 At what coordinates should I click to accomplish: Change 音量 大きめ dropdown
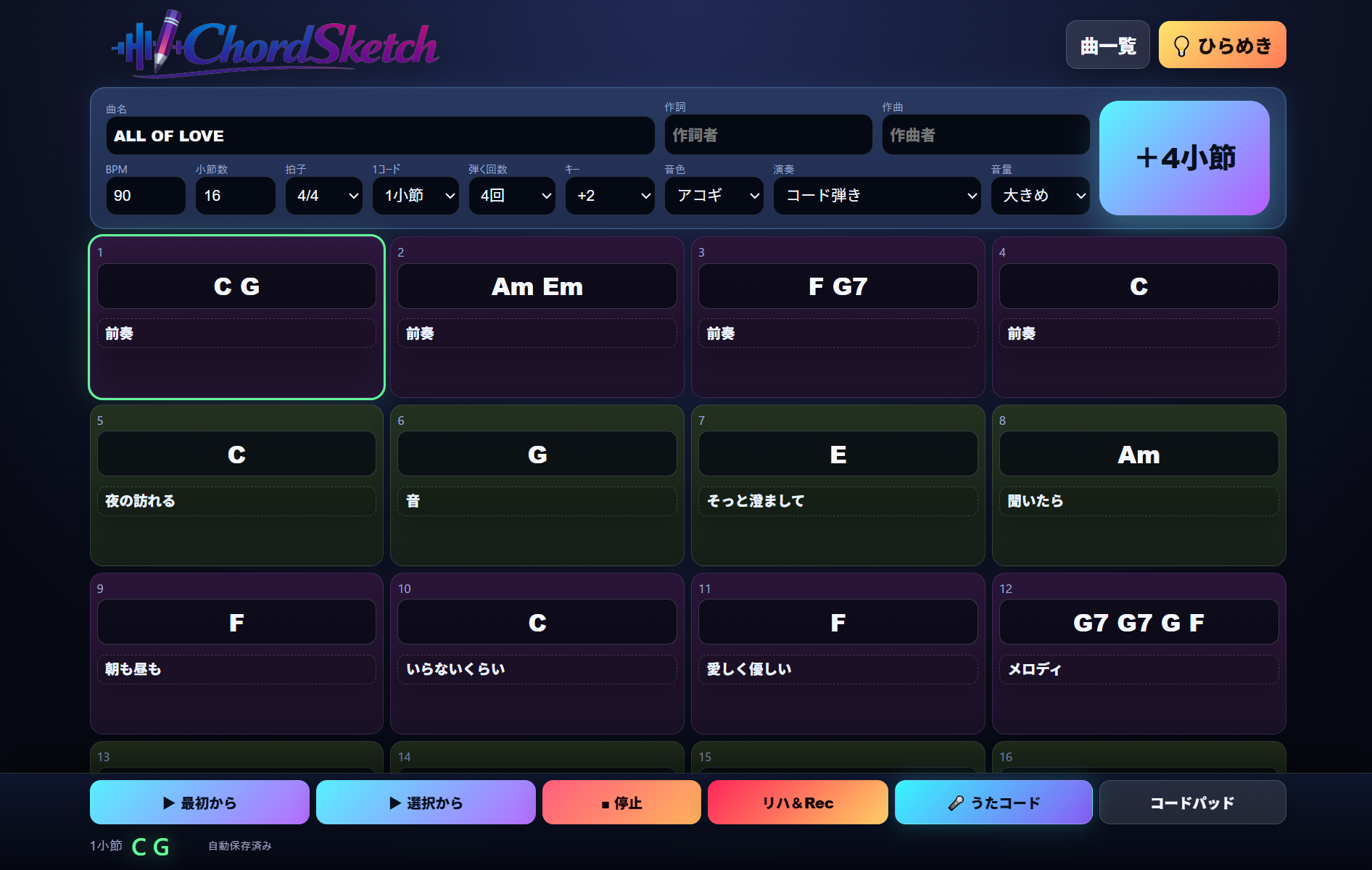(x=1040, y=196)
